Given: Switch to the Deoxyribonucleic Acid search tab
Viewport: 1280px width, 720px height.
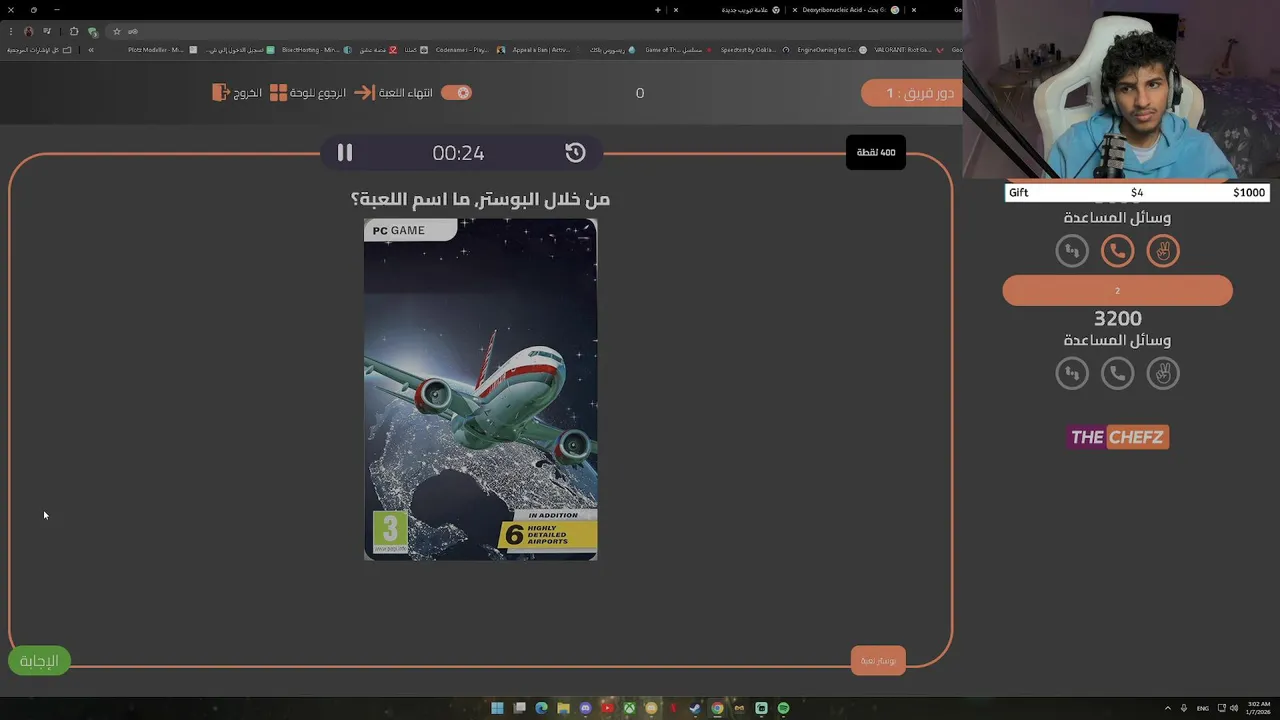Looking at the screenshot, I should pyautogui.click(x=851, y=10).
